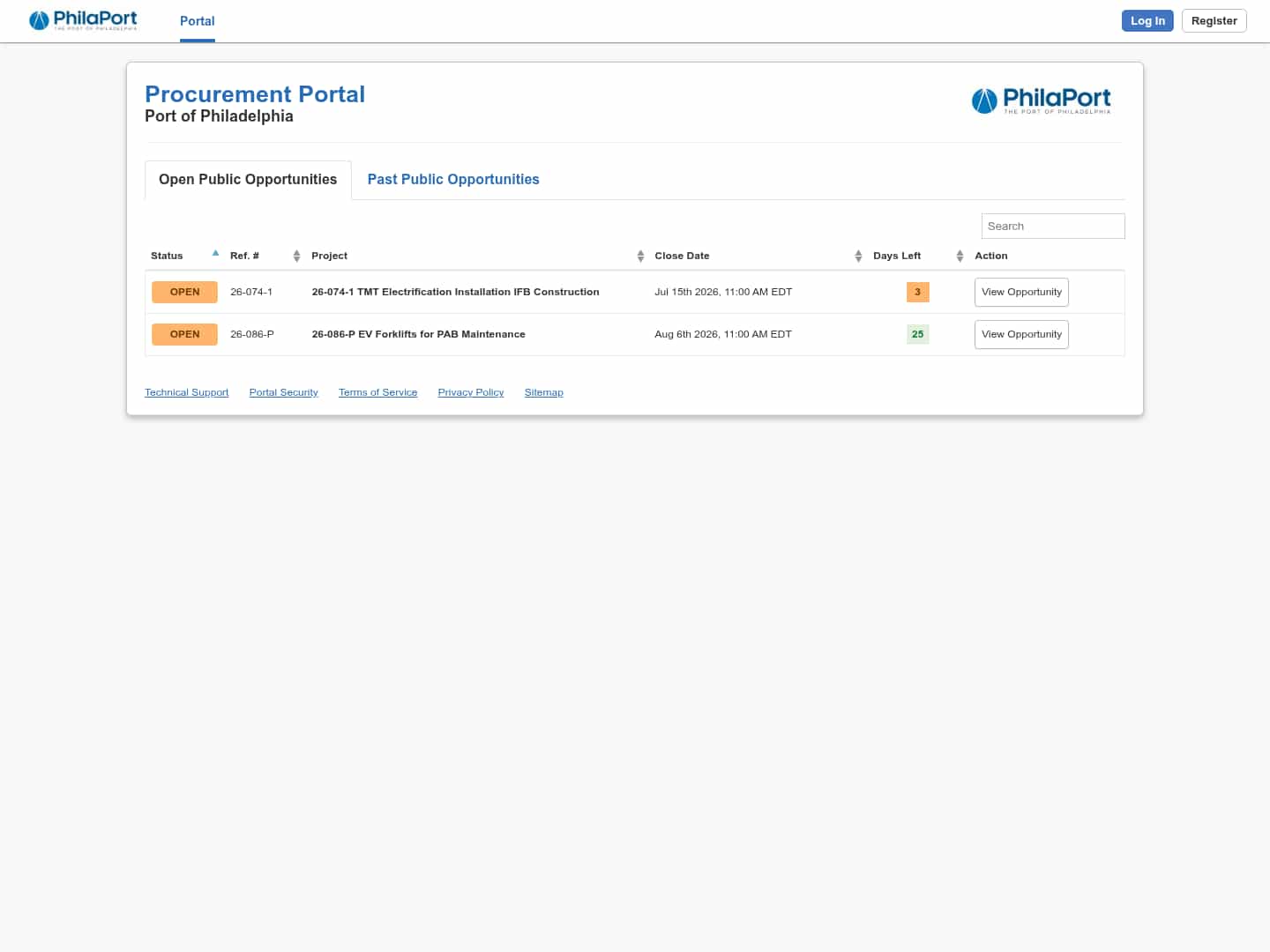1270x952 pixels.
Task: Select project title 26-074-1 TMT Electrification Installation
Action: [x=455, y=292]
